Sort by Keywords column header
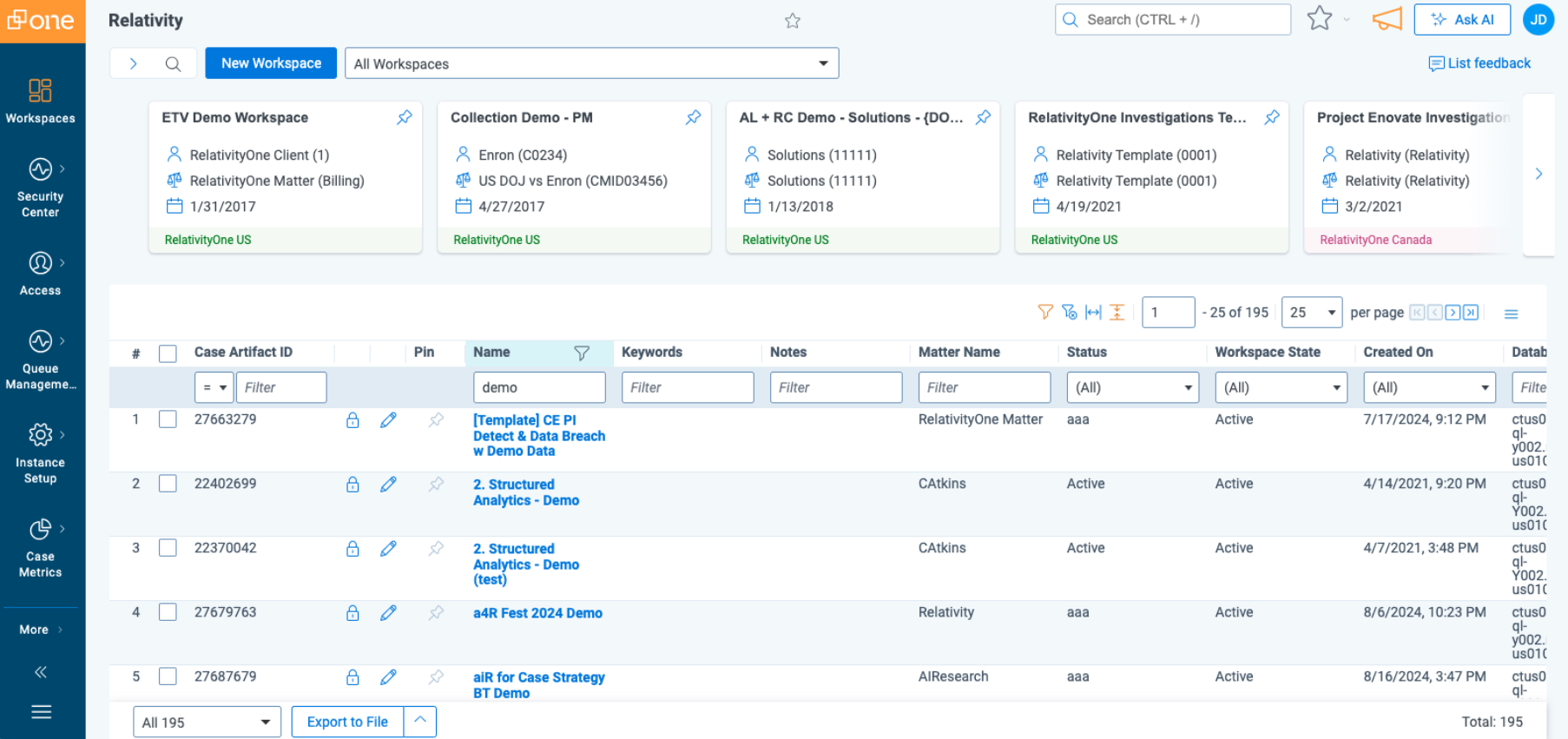The height and width of the screenshot is (739, 1568). [652, 353]
